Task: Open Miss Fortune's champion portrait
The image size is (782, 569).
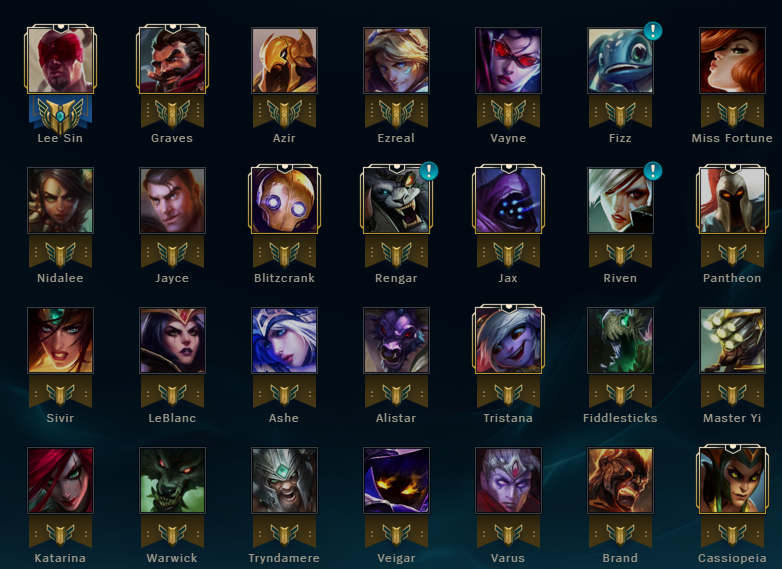Action: point(732,60)
